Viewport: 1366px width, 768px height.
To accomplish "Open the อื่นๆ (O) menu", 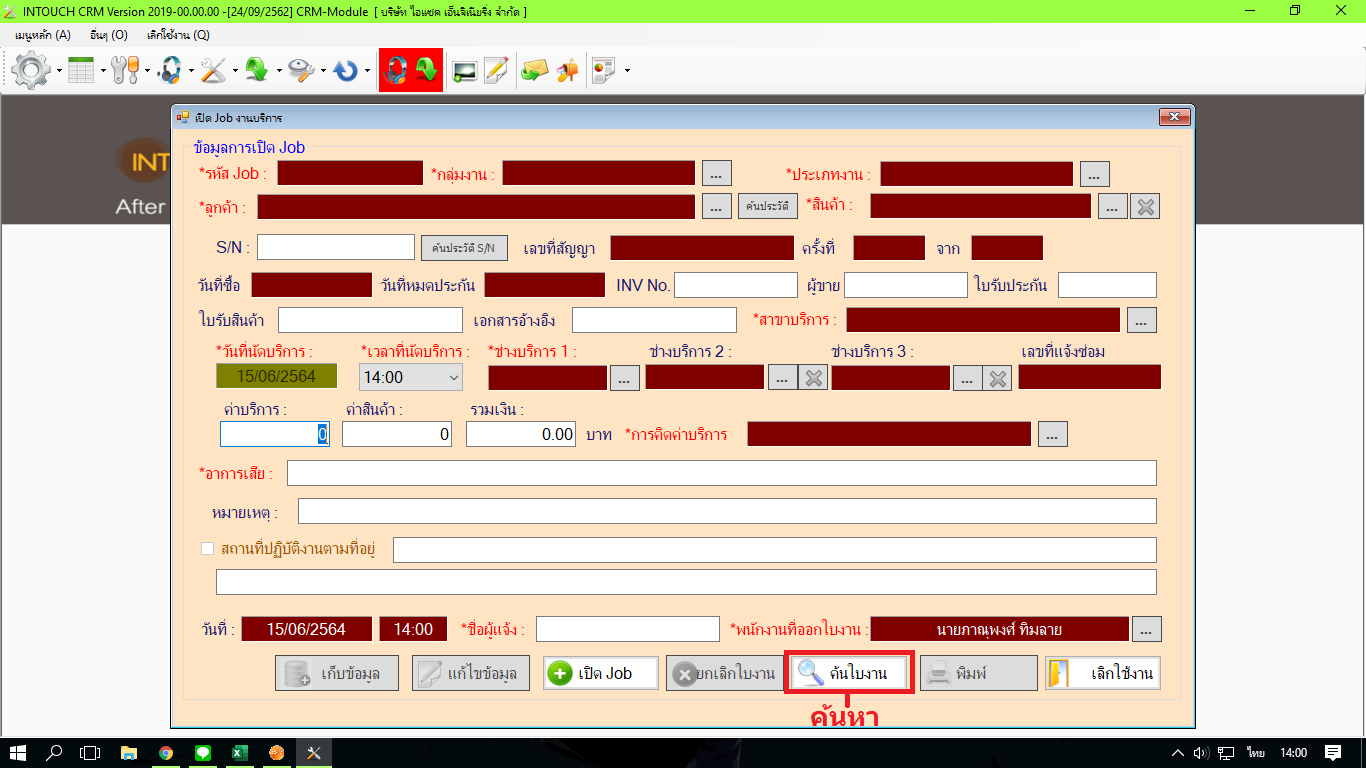I will click(108, 34).
